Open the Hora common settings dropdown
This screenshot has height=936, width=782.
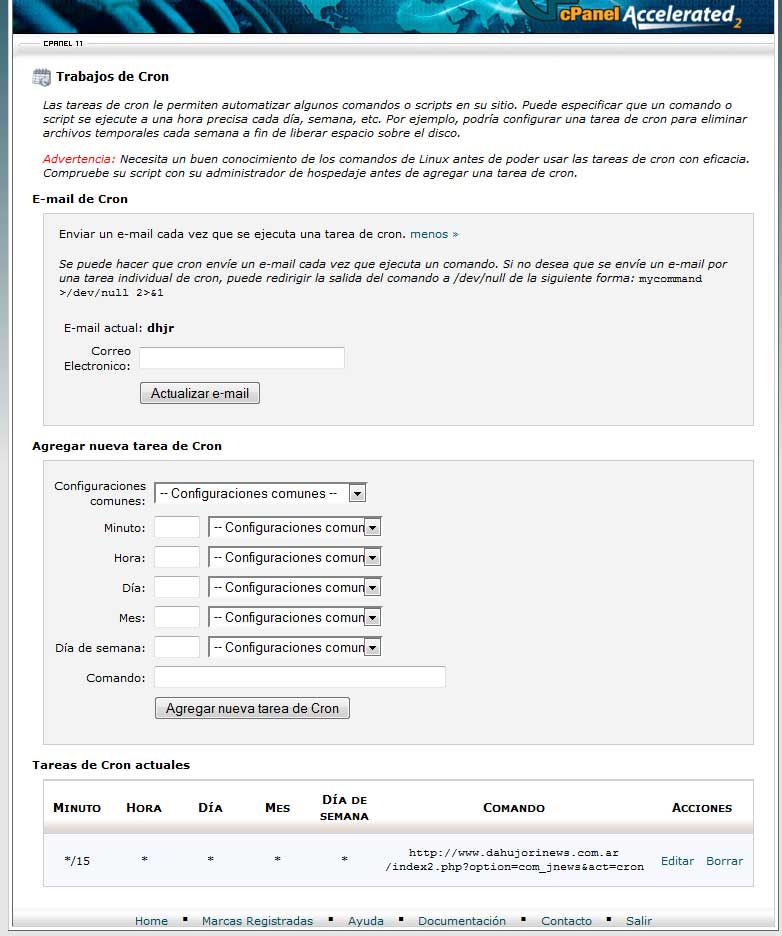[x=295, y=558]
